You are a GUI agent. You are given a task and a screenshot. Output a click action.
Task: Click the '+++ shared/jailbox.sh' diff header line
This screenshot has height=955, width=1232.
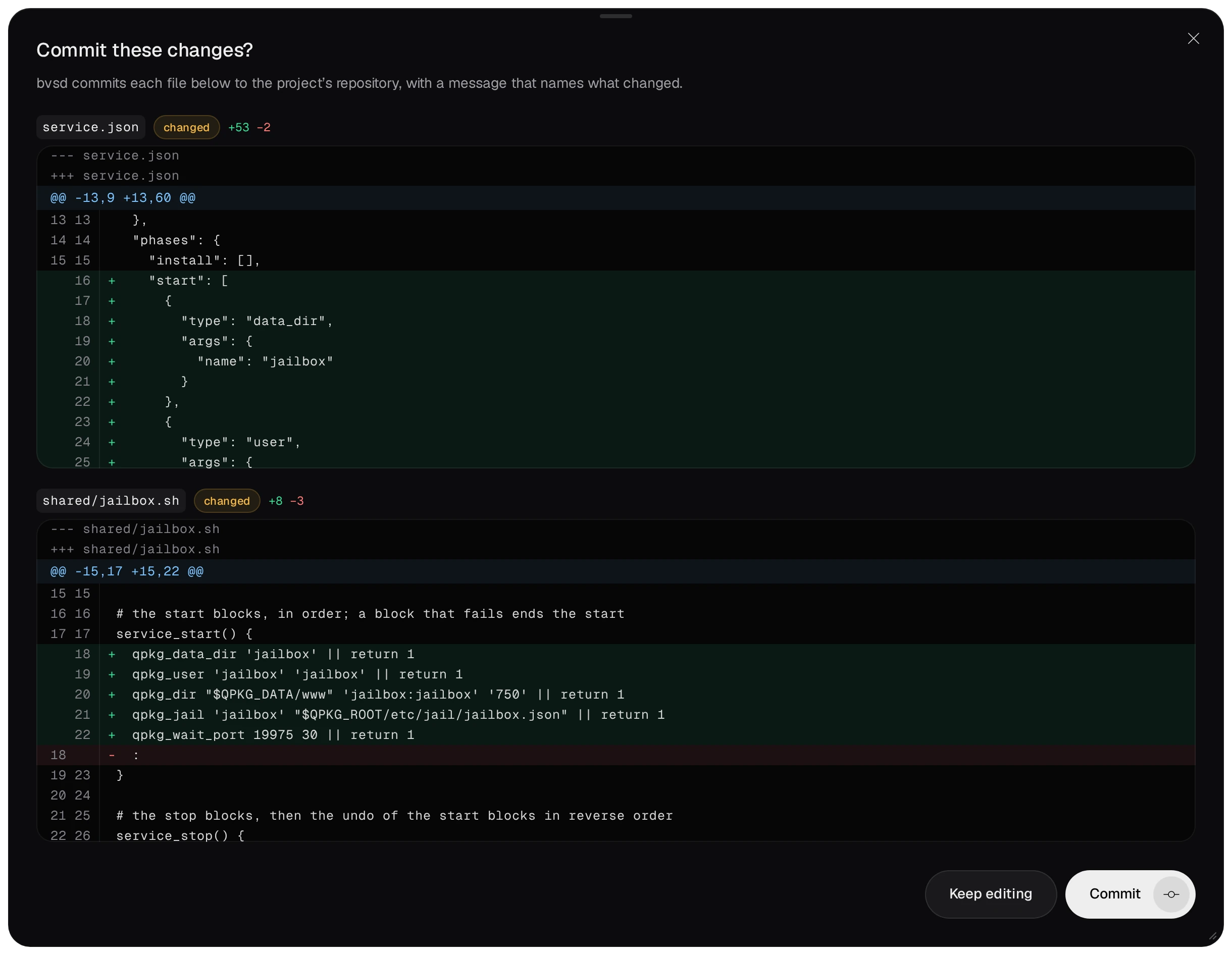tap(616, 549)
